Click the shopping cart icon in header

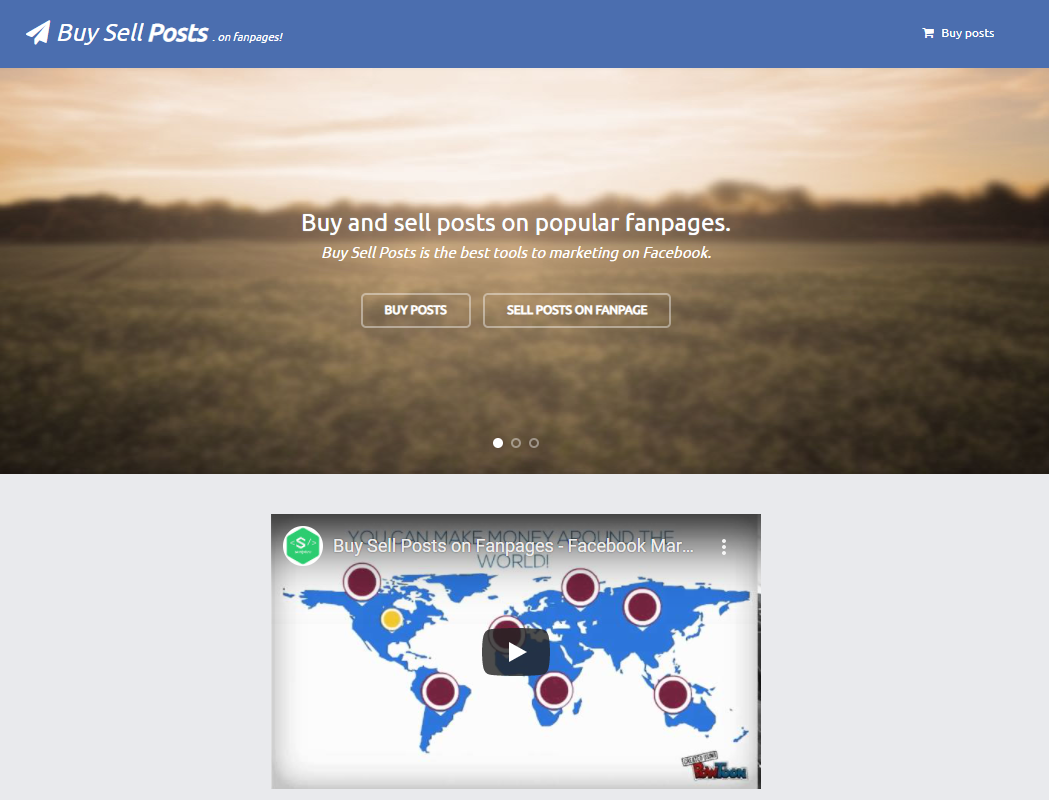coord(928,33)
